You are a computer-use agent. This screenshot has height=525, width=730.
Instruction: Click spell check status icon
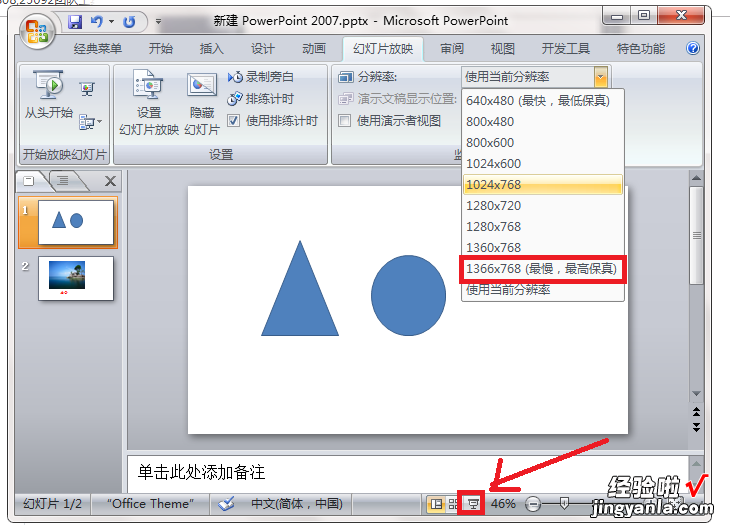227,504
